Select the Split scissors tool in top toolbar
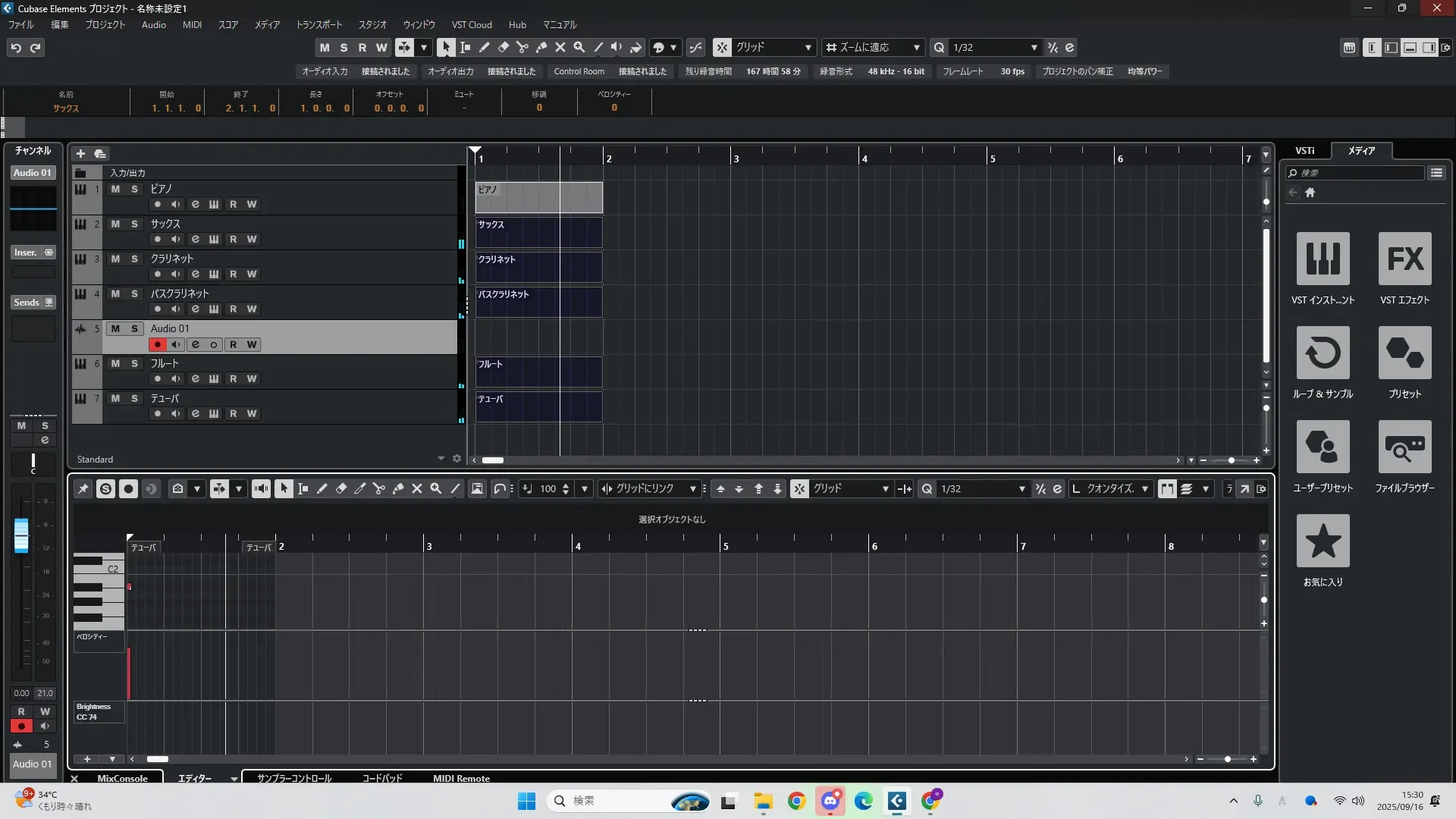Image resolution: width=1456 pixels, height=819 pixels. click(522, 47)
